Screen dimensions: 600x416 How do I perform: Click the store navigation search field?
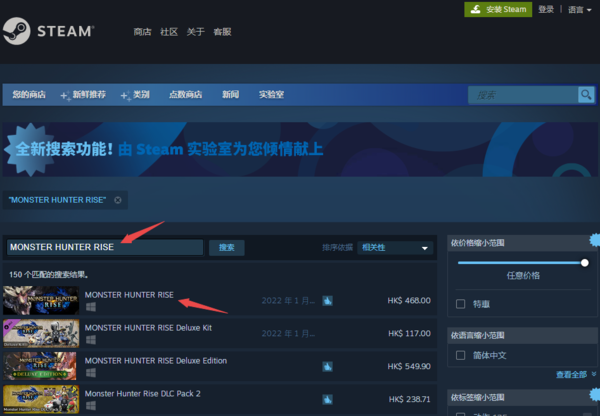click(x=523, y=95)
